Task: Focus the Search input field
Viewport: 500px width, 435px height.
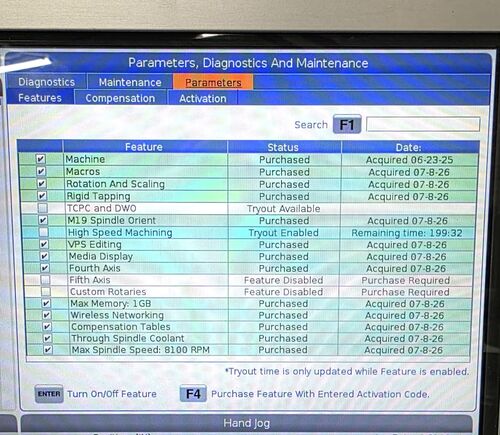Action: point(423,124)
